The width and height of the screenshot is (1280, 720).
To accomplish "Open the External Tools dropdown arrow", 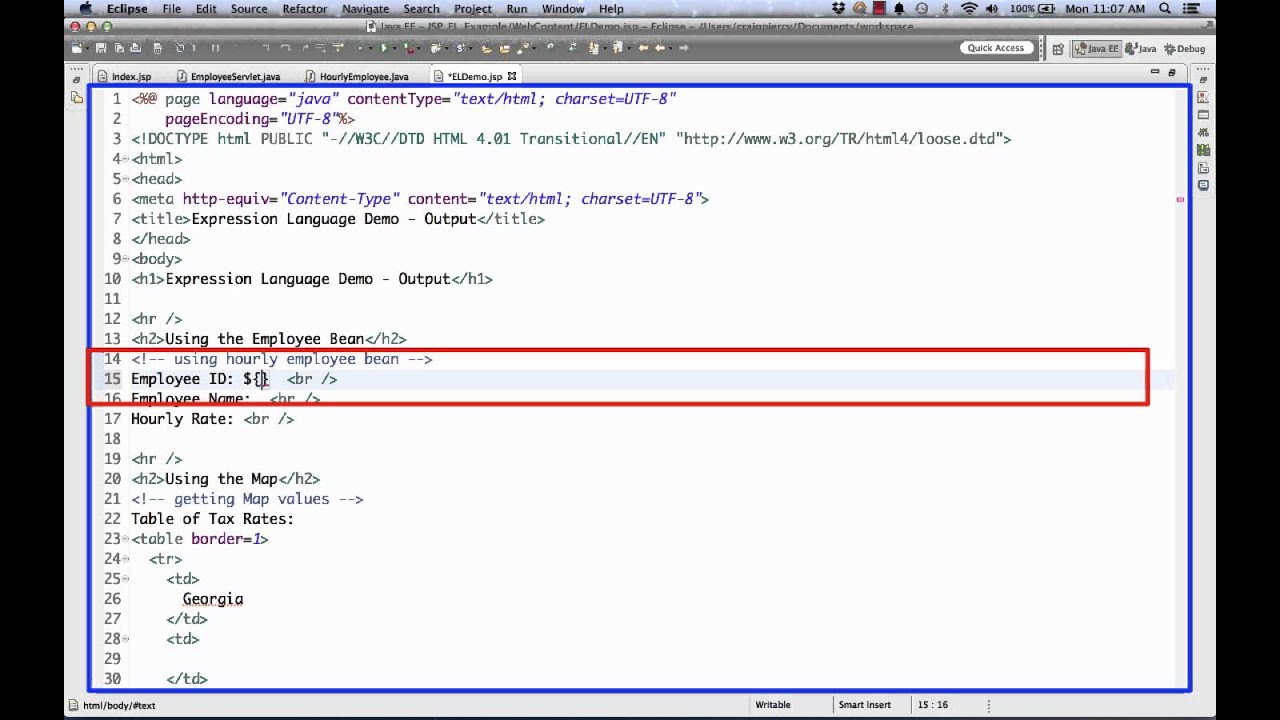I will 419,49.
